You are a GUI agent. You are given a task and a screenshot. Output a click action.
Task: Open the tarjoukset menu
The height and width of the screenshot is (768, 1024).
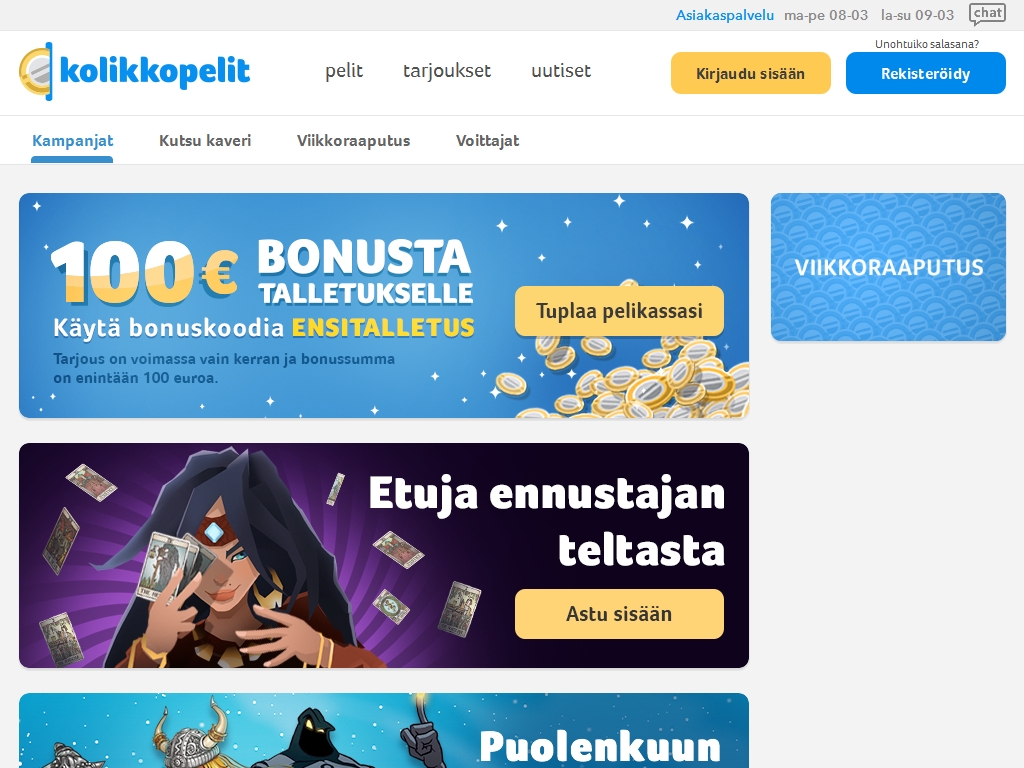point(447,71)
